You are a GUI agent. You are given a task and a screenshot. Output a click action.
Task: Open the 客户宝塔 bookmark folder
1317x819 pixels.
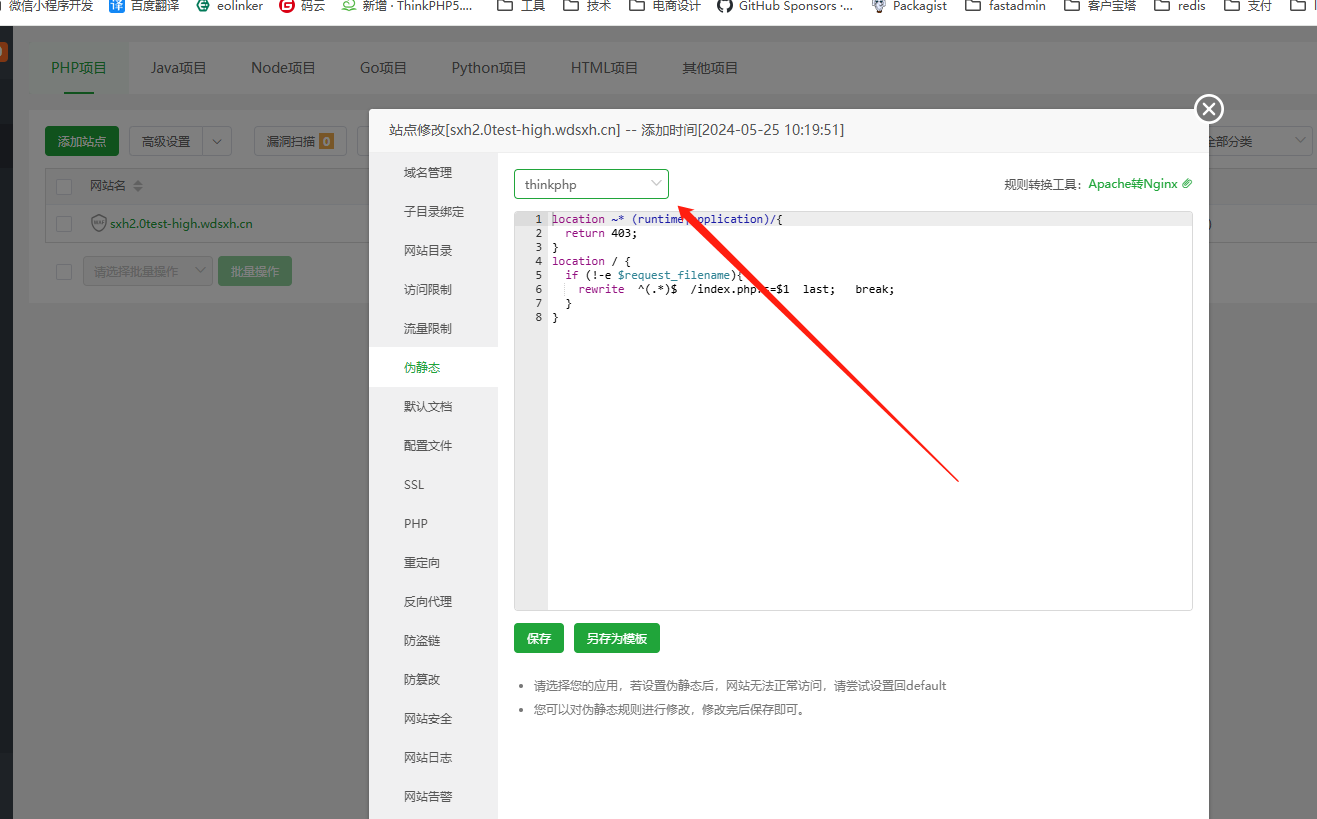[1100, 6]
